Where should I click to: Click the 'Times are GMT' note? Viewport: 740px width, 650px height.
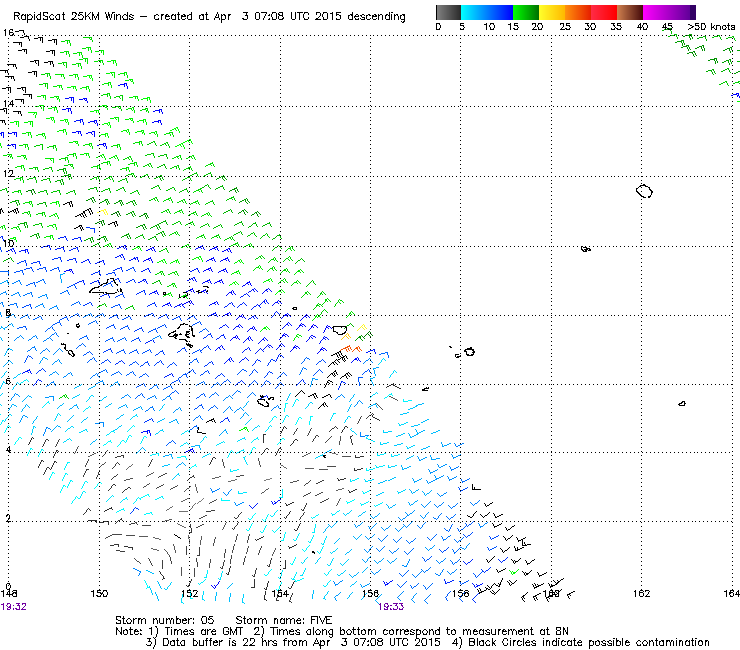203,632
